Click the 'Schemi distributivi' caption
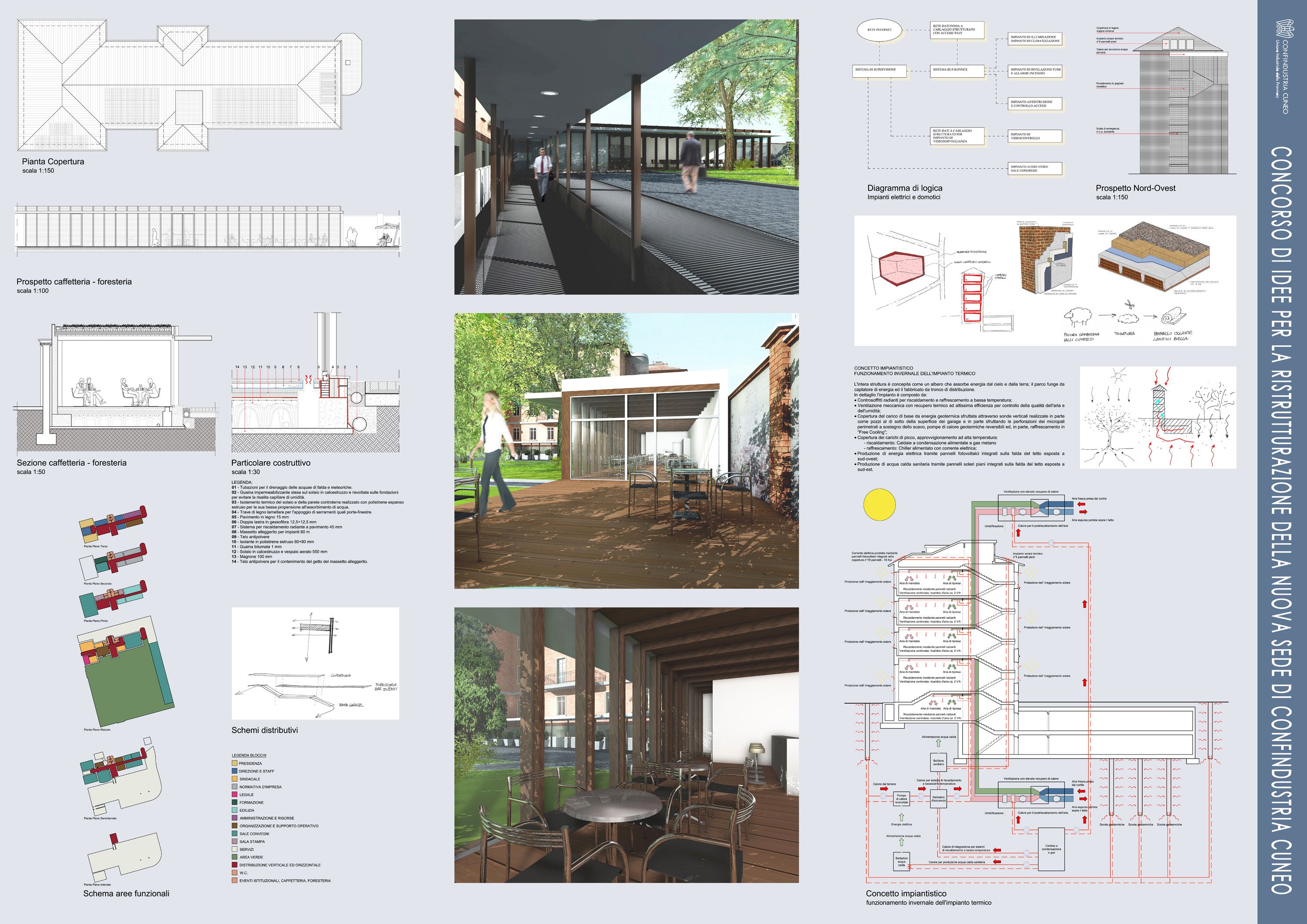 [265, 730]
